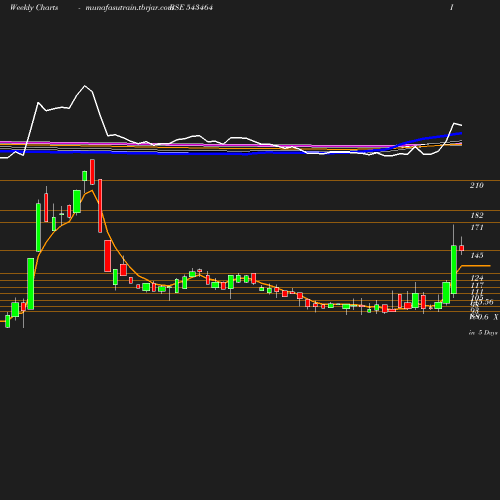Image resolution: width=500 pixels, height=500 pixels.
Task: Click the tallest red candle at the peak
Action: coord(100,206)
